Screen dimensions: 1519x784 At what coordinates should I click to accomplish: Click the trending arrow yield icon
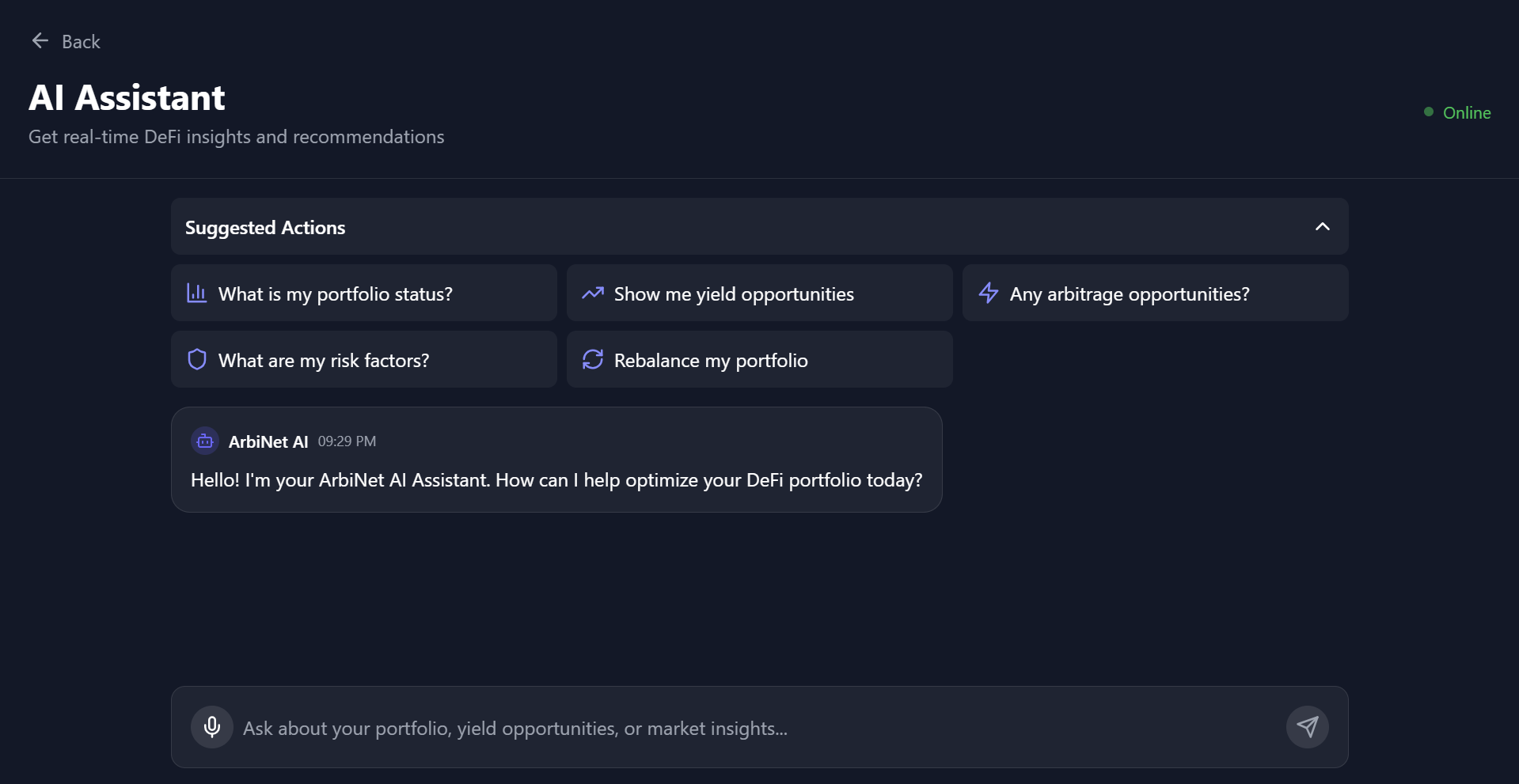click(593, 294)
